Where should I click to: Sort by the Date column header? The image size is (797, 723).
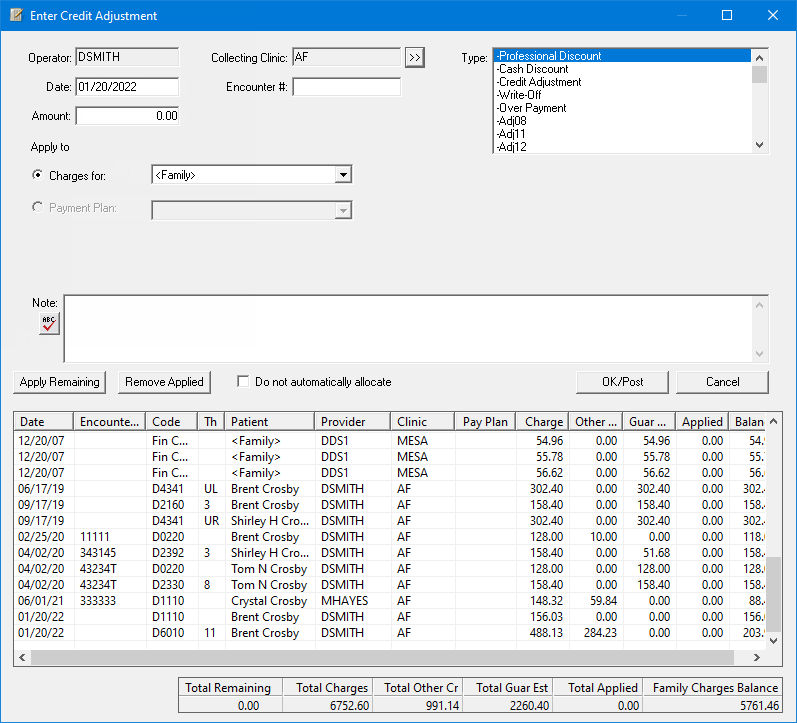(44, 422)
